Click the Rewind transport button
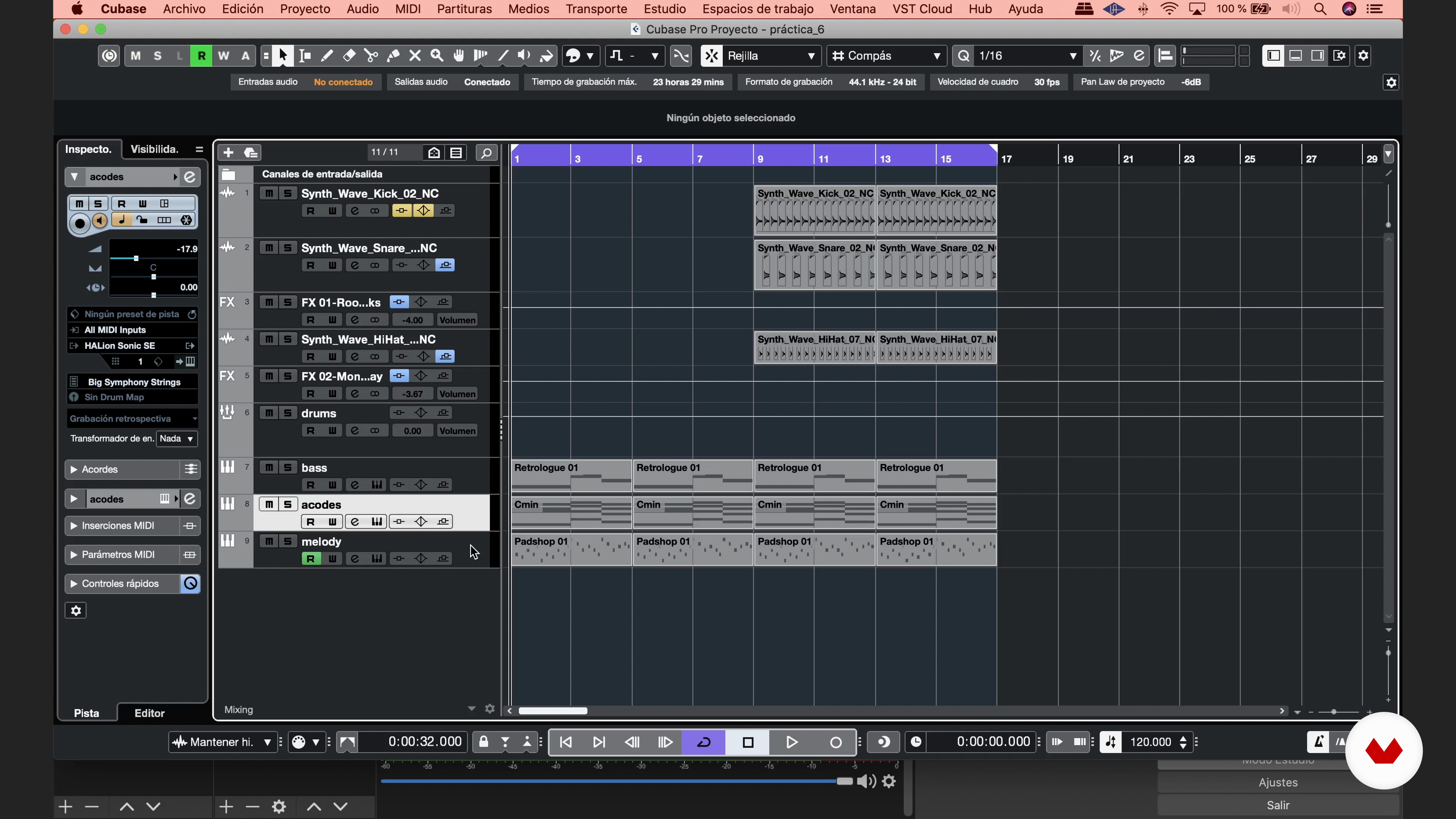1456x819 pixels. [632, 742]
